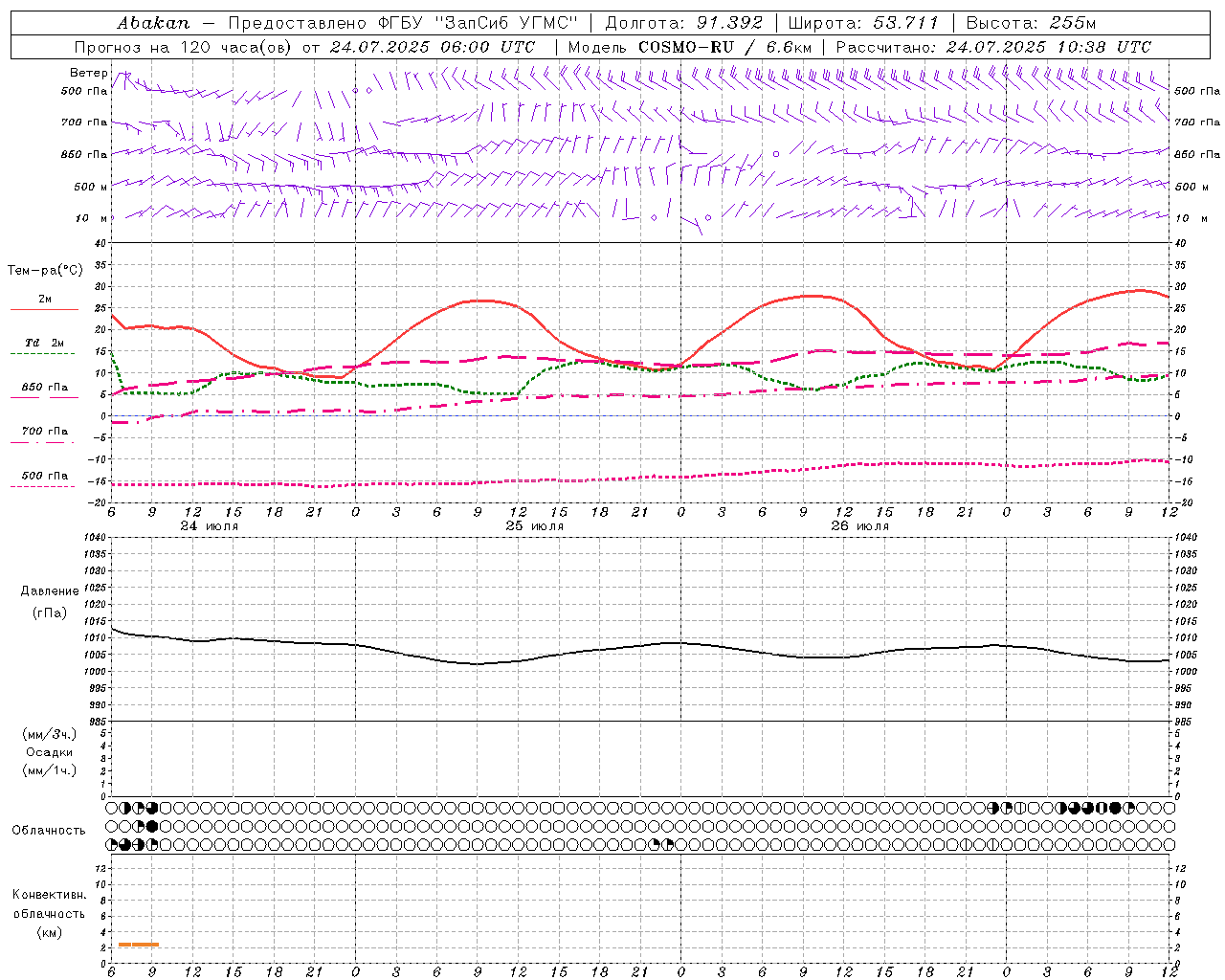The height and width of the screenshot is (980, 1225).
Task: Click the 700 гПа temperature legend entry
Action: pyautogui.click(x=45, y=432)
